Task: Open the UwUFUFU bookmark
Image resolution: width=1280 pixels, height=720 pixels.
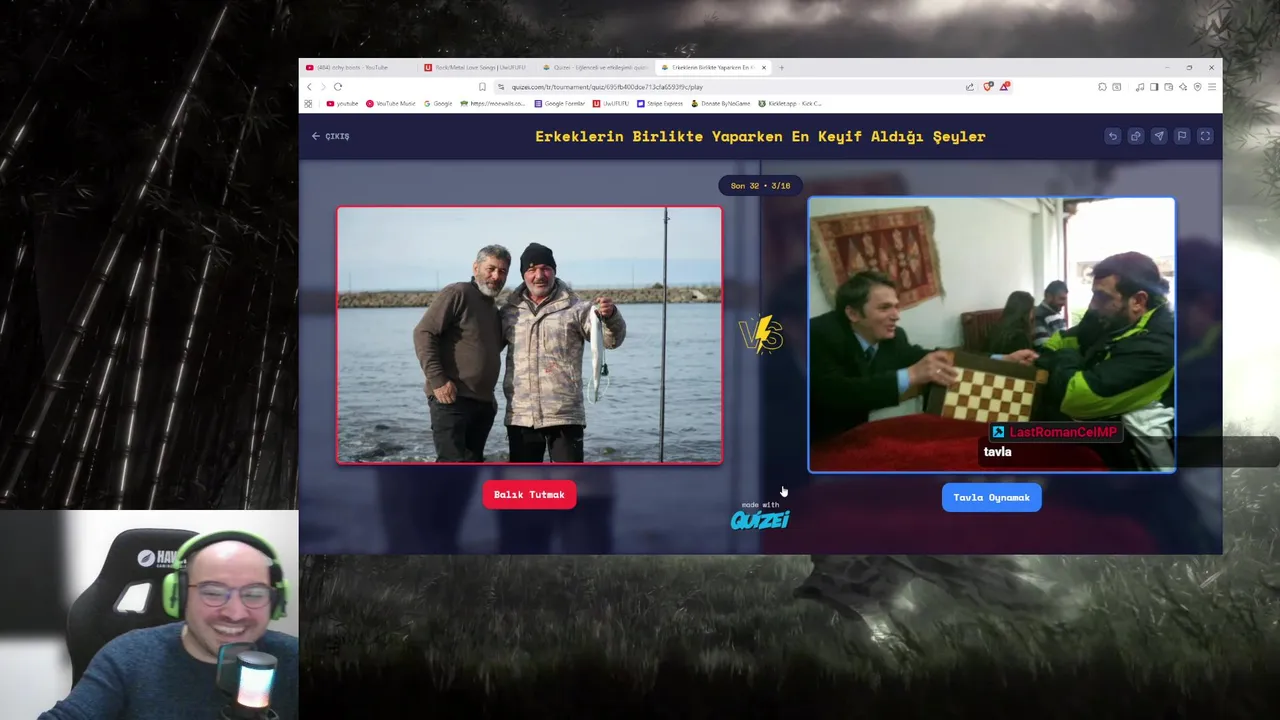Action: point(611,103)
